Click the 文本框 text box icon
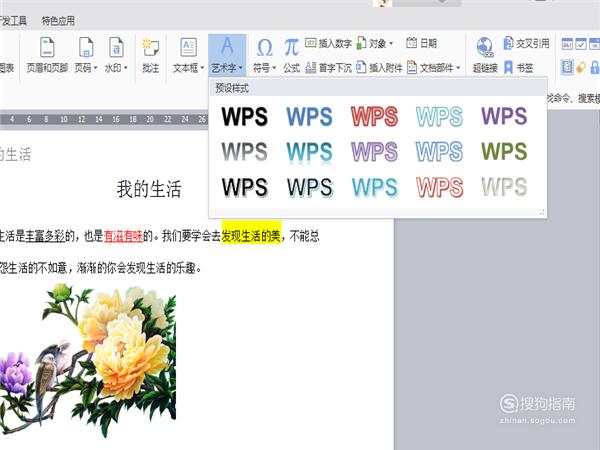This screenshot has height=450, width=600. pyautogui.click(x=189, y=47)
